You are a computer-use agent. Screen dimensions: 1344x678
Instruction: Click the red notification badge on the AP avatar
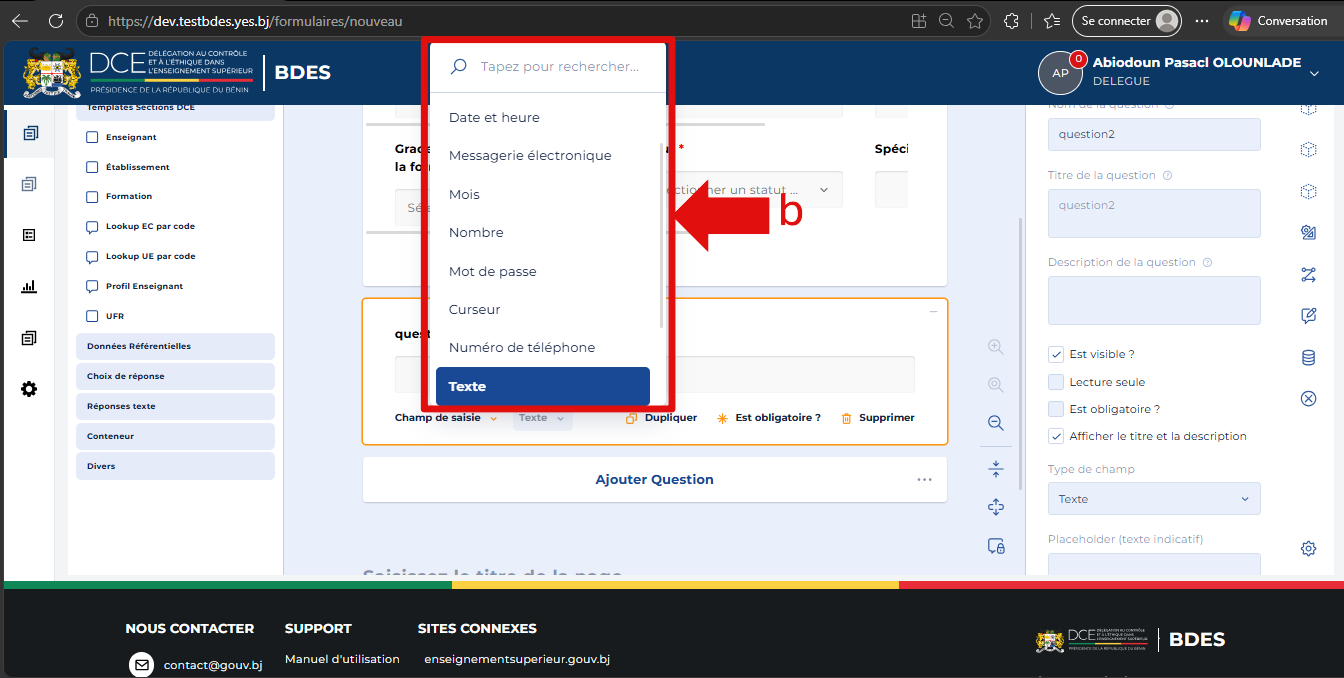[x=1079, y=59]
